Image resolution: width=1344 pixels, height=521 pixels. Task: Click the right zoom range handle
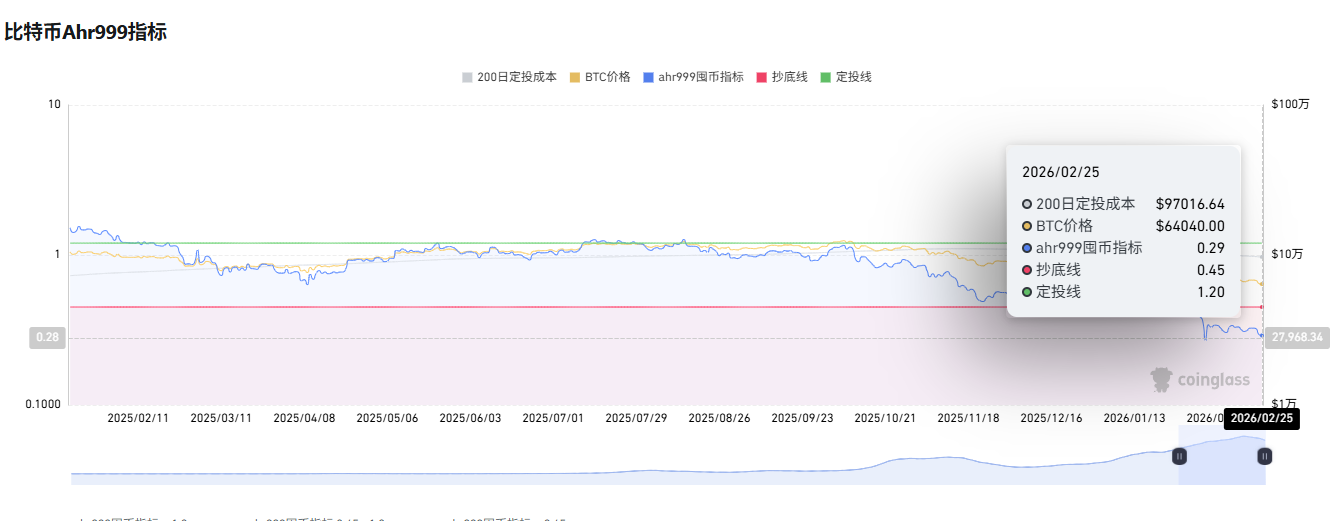tap(1265, 456)
